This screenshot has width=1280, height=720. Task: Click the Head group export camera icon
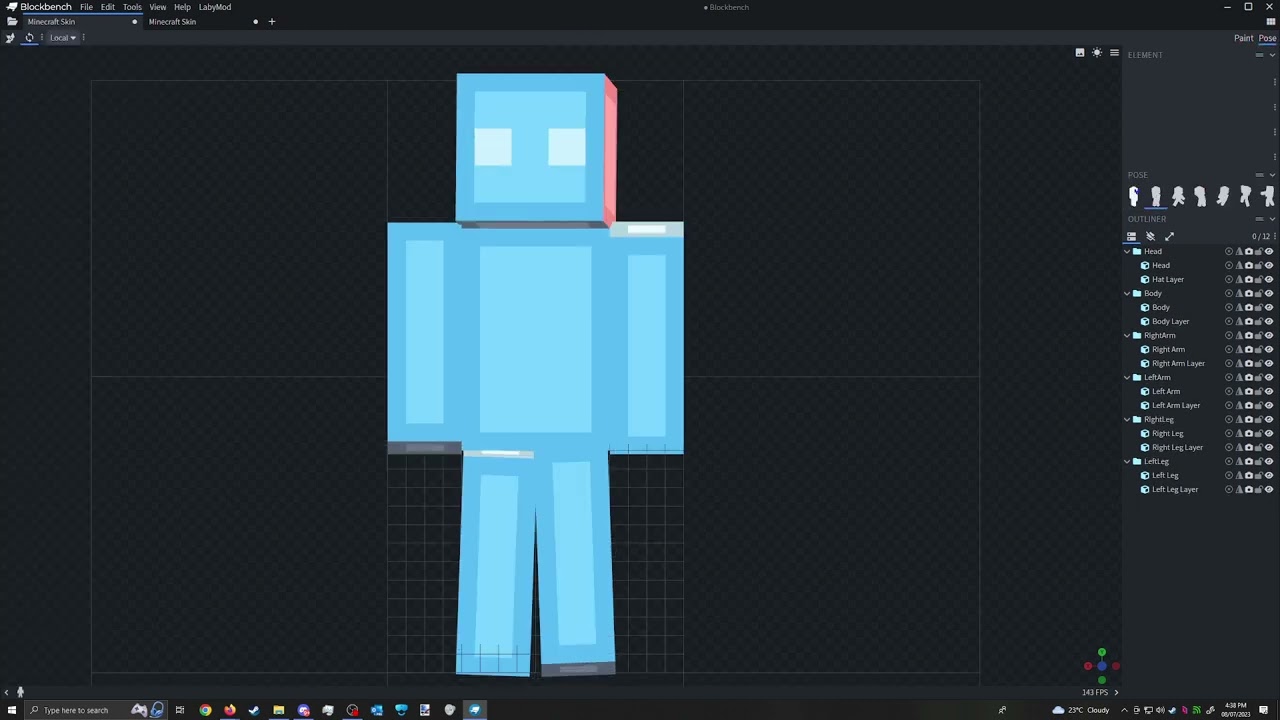(x=1249, y=252)
